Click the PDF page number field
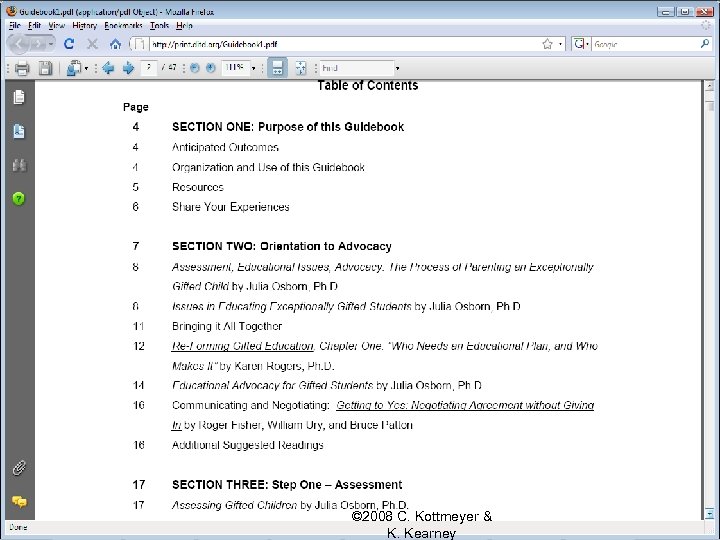Screen dimensions: 720x540 coord(149,68)
